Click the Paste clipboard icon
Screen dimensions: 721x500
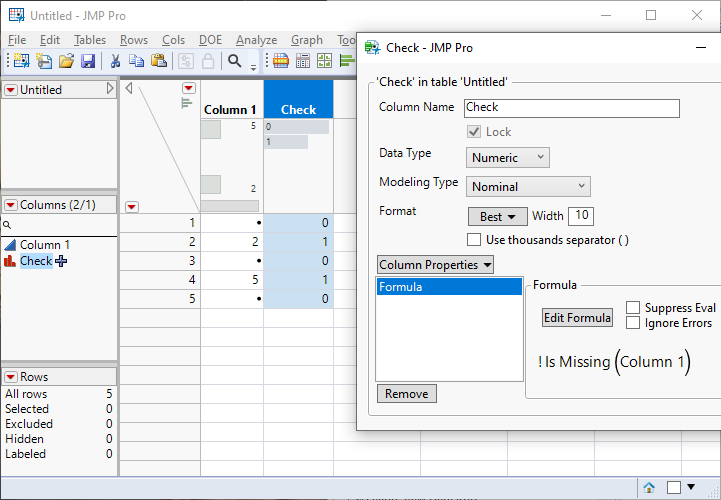(x=158, y=61)
